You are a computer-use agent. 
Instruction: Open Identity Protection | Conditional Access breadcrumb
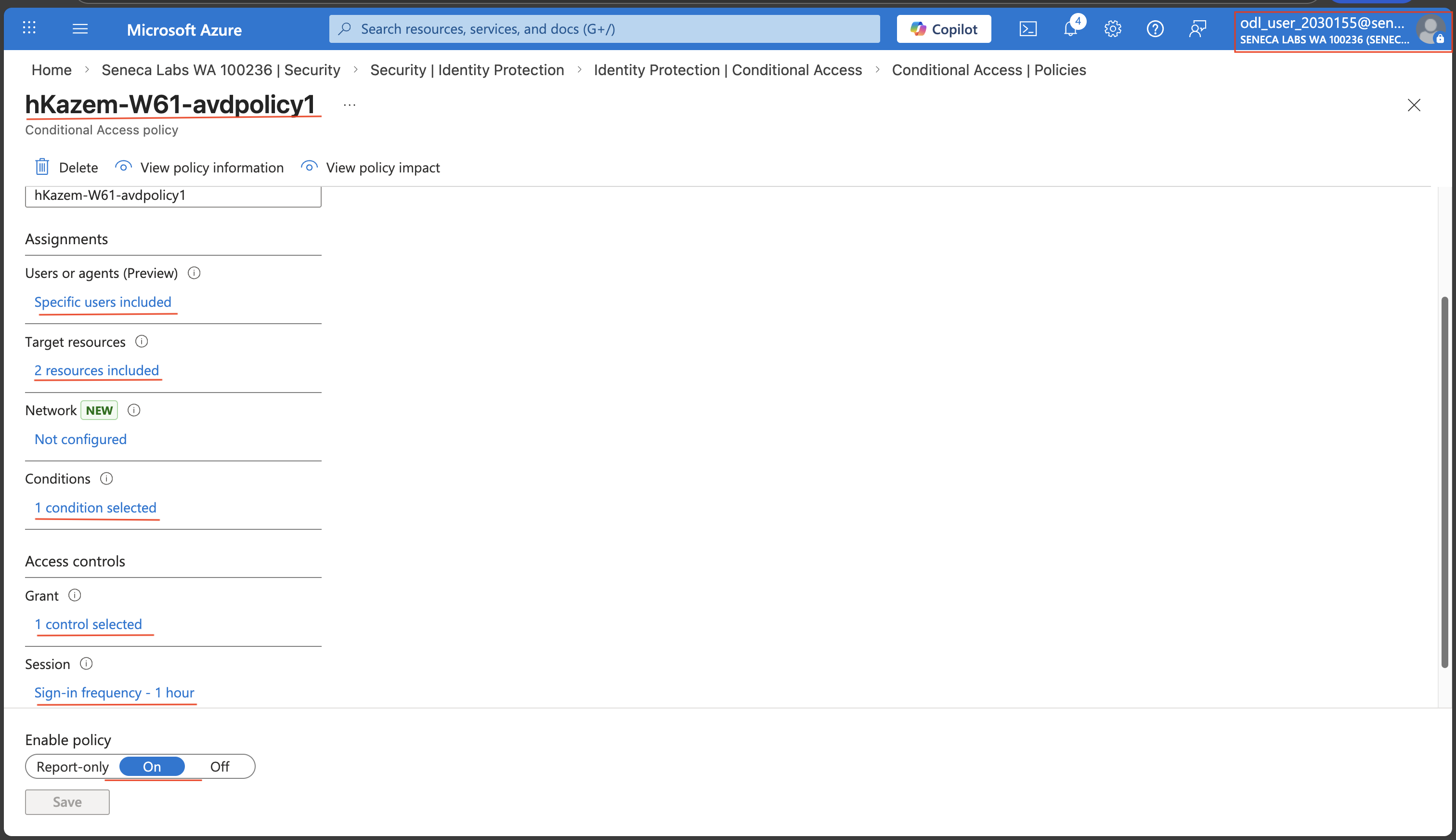(728, 70)
